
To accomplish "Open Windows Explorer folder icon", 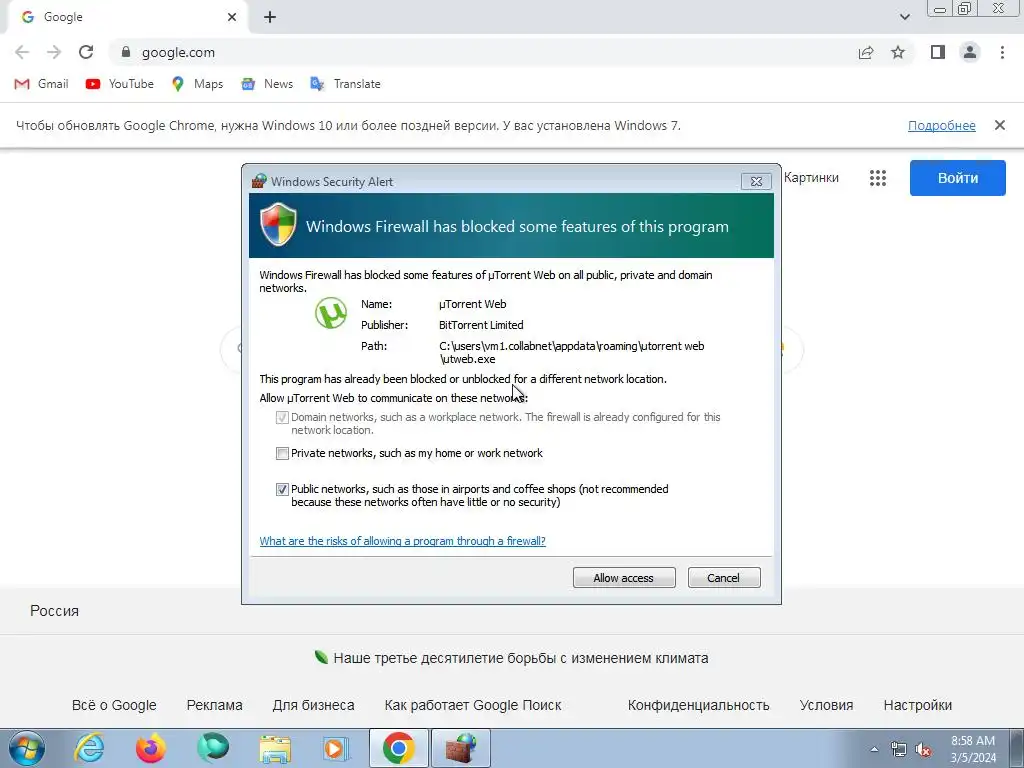I will [x=275, y=748].
